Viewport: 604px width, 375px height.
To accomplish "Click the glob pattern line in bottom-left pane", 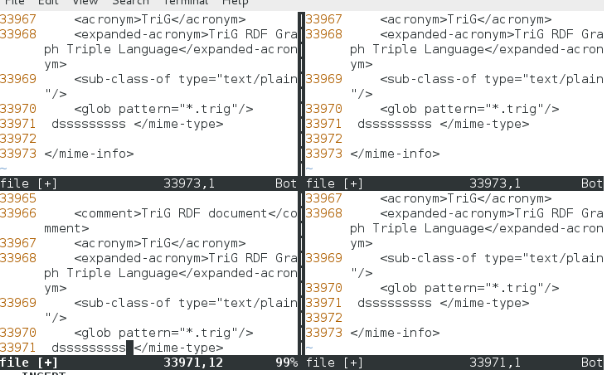I will pos(164,333).
